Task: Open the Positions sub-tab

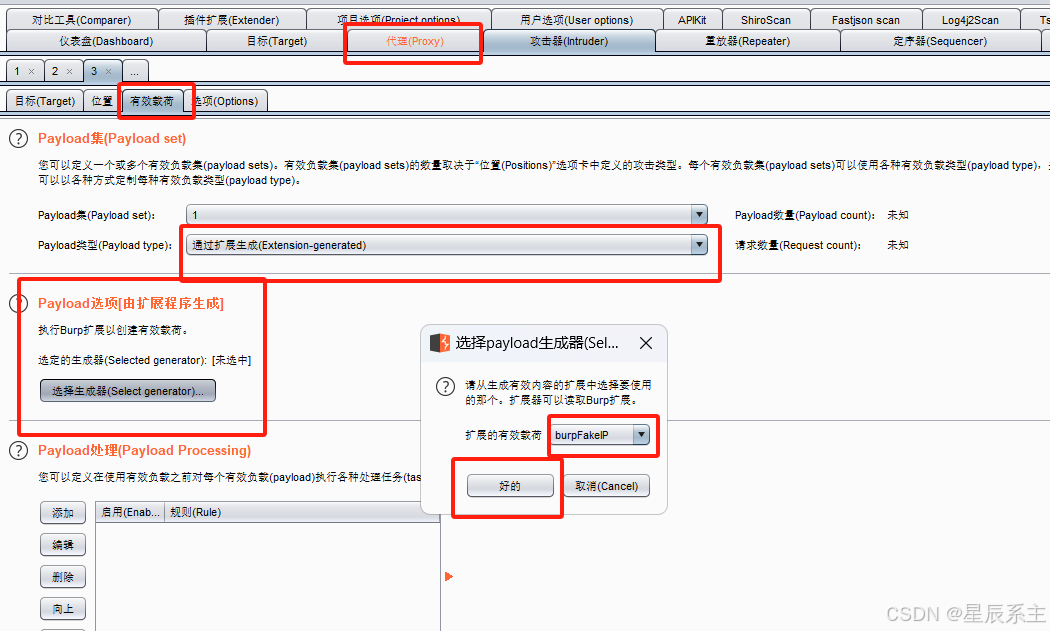Action: coord(102,100)
